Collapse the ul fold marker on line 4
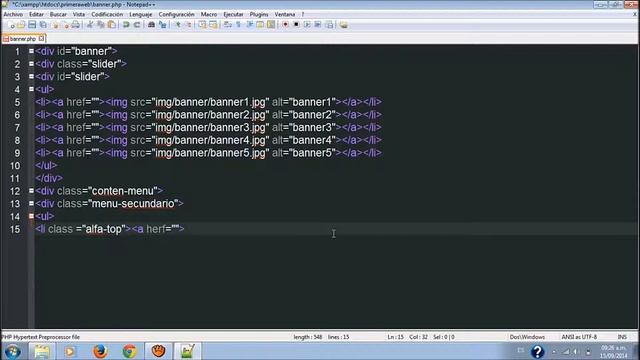 tap(31, 89)
